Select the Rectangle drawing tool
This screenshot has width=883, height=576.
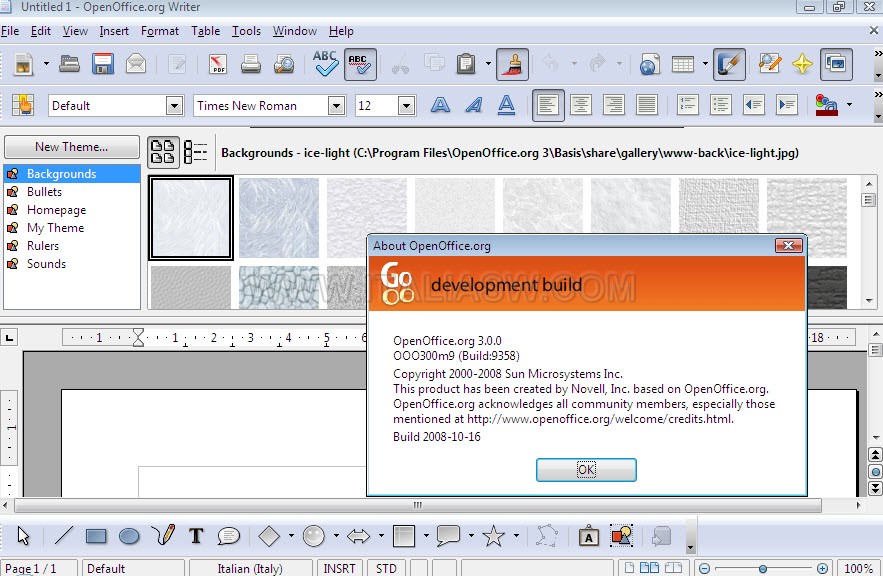[96, 535]
